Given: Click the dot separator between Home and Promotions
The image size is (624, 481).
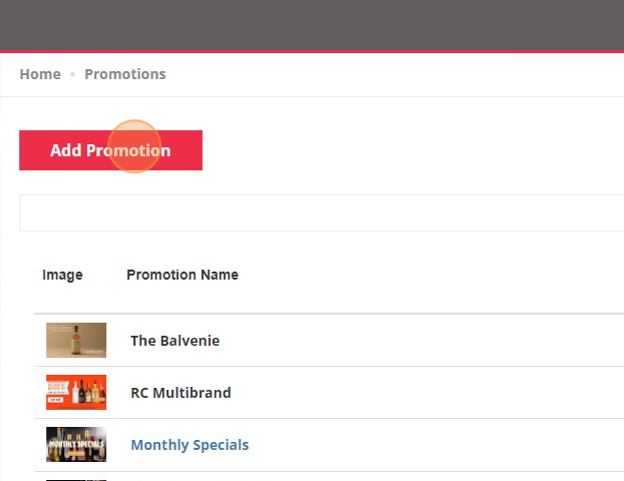Looking at the screenshot, I should [x=72, y=74].
